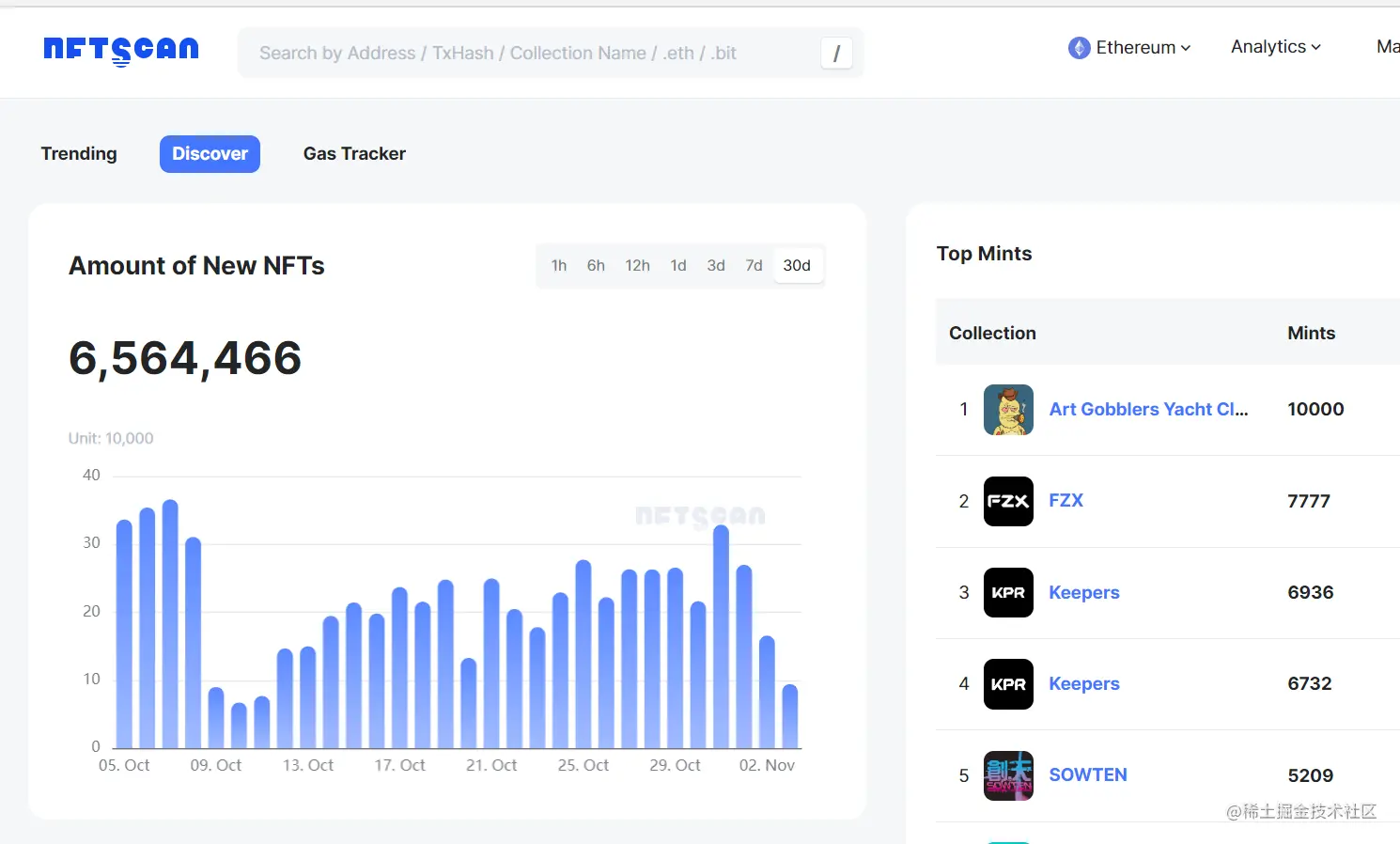Click the FZX collection logo icon
The height and width of the screenshot is (844, 1400).
tap(1008, 501)
